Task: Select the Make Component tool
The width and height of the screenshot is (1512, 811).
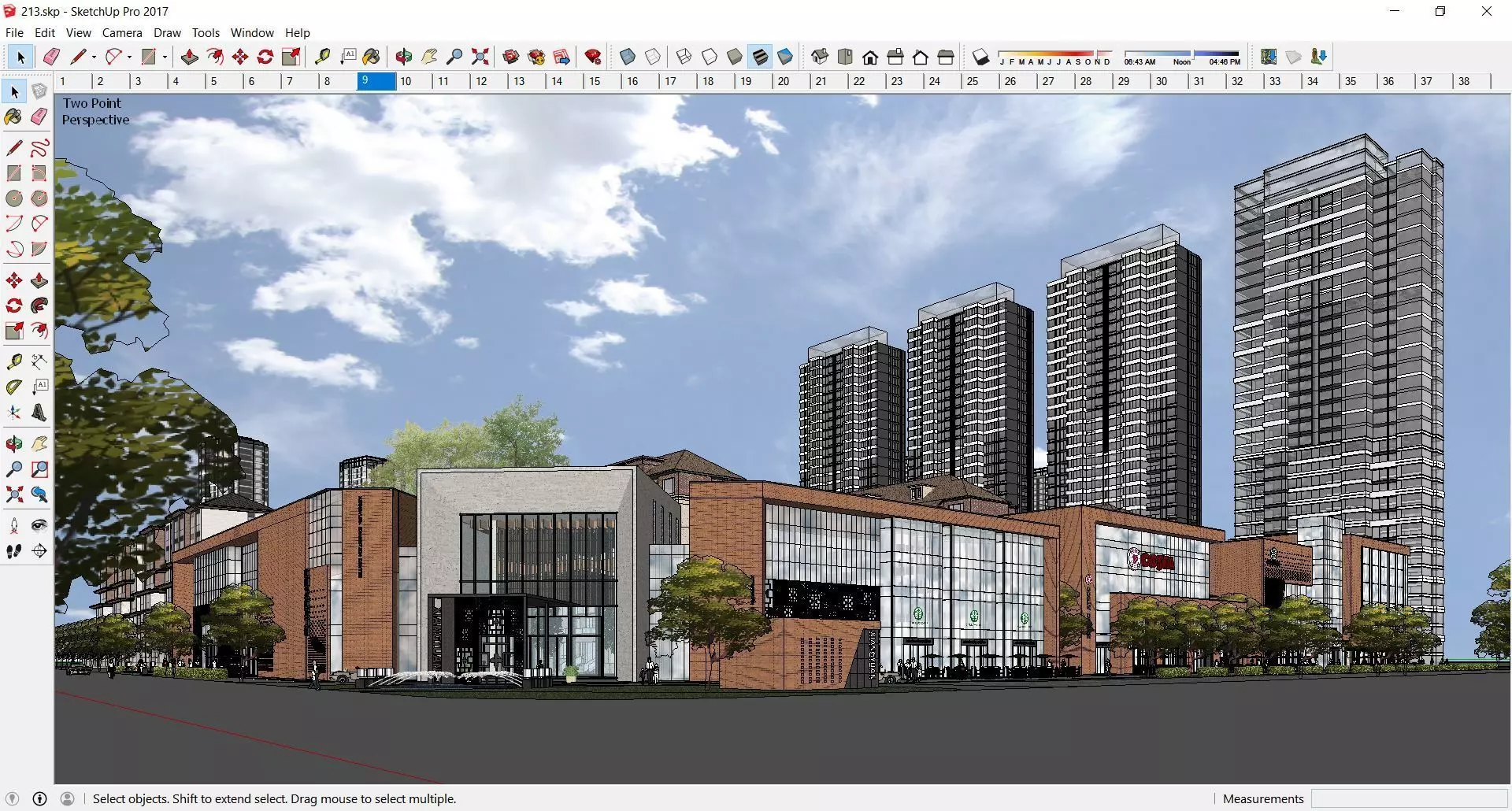Action: click(39, 92)
